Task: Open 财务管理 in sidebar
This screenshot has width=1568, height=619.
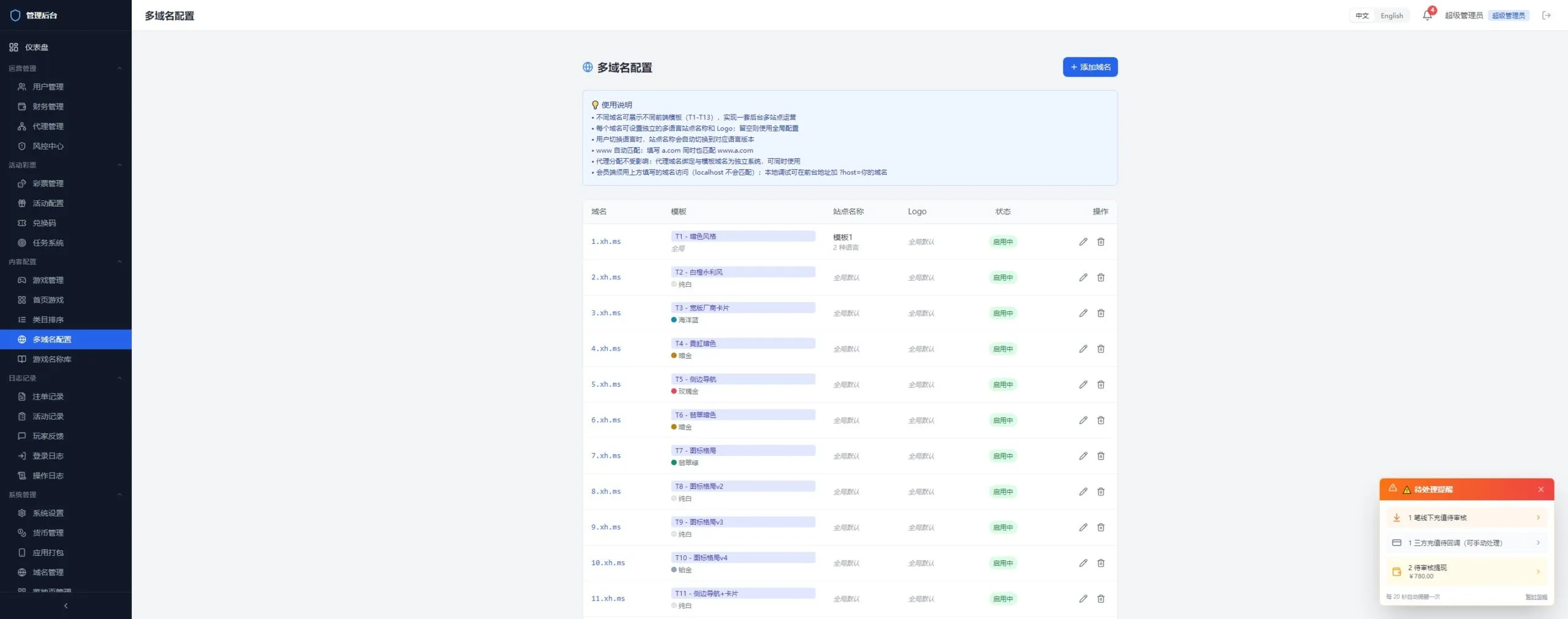Action: [x=66, y=107]
